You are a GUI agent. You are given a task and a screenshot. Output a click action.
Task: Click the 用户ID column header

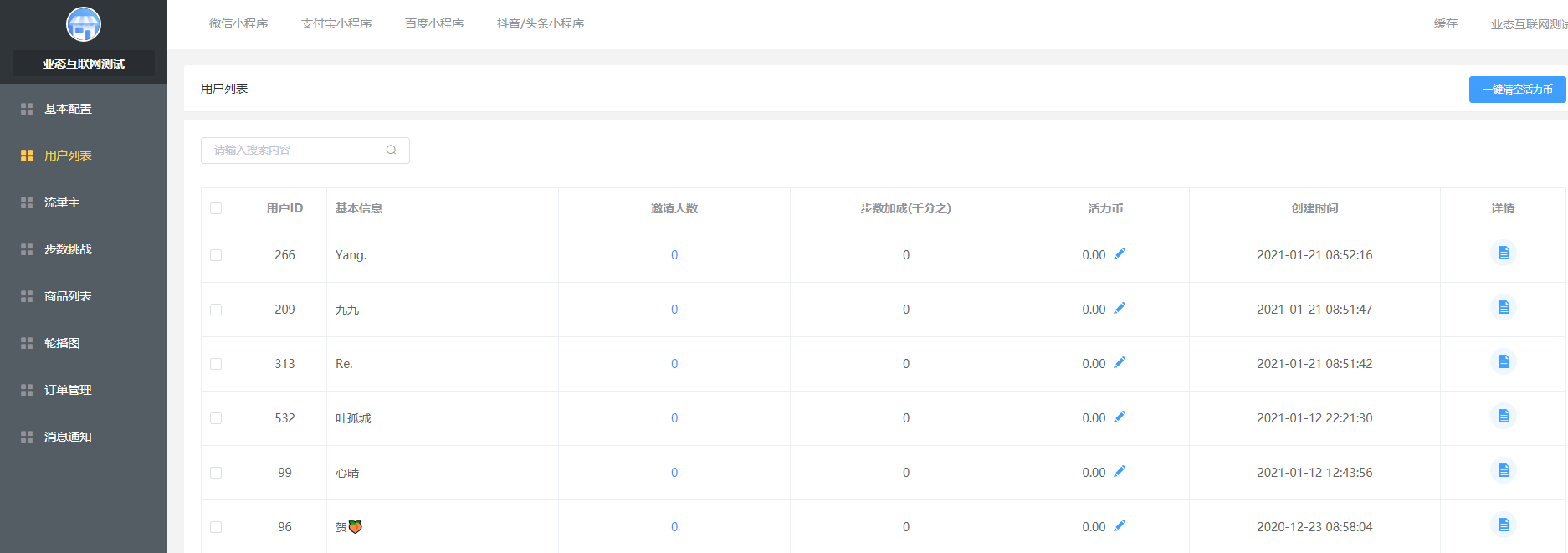[x=284, y=208]
